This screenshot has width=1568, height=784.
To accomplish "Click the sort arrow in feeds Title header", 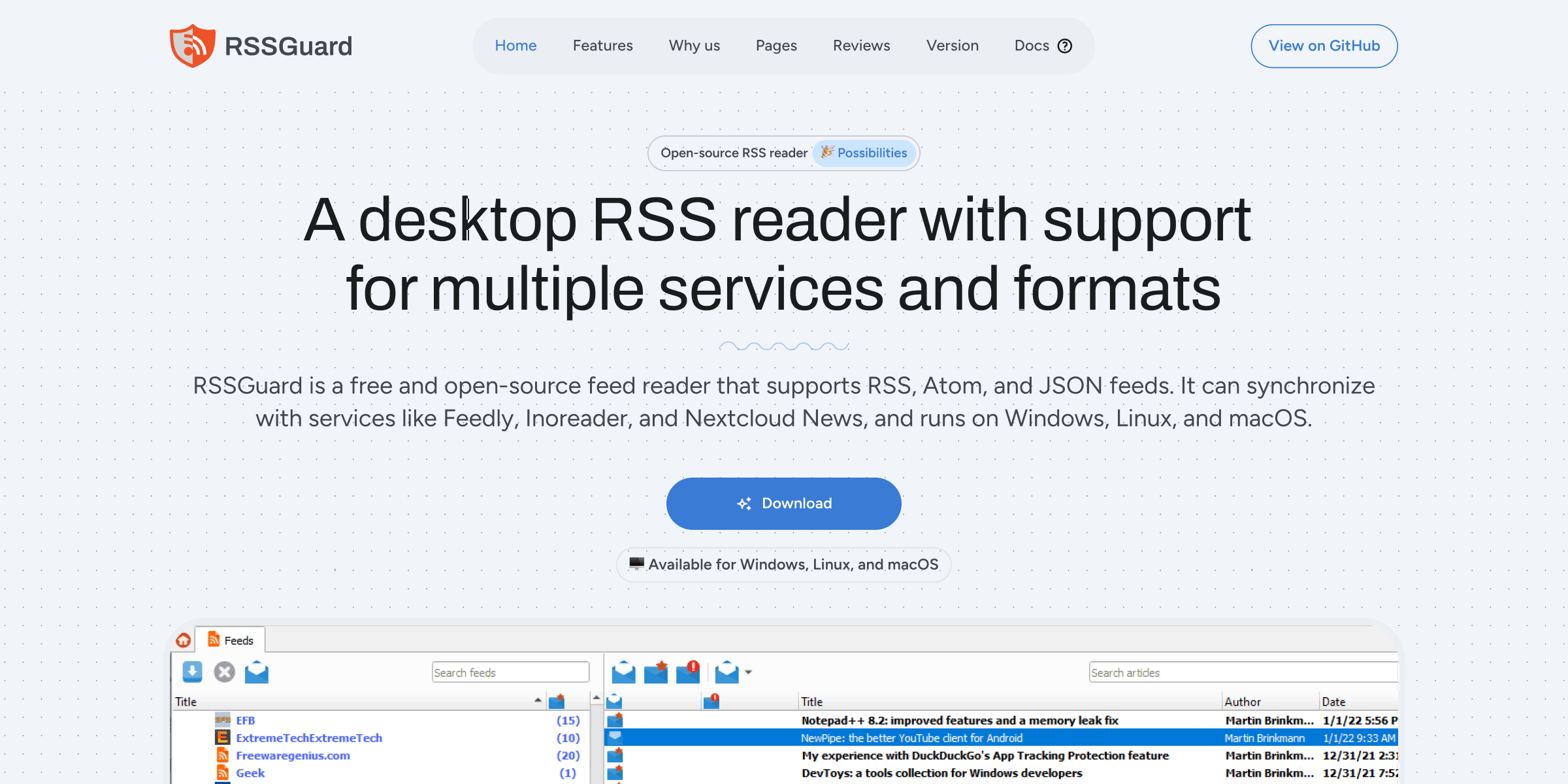I will point(538,700).
